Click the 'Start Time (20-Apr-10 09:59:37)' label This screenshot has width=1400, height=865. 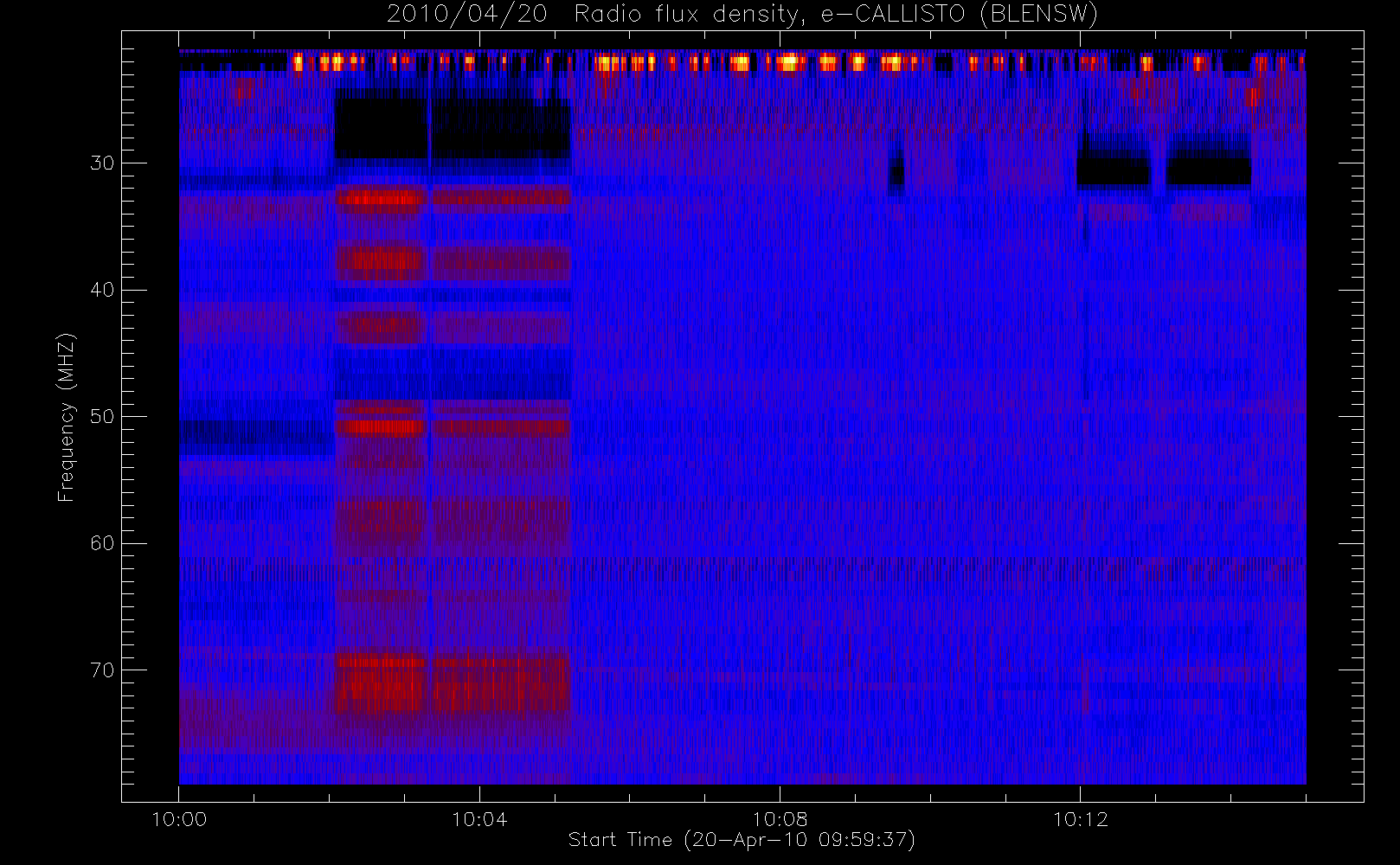742,840
